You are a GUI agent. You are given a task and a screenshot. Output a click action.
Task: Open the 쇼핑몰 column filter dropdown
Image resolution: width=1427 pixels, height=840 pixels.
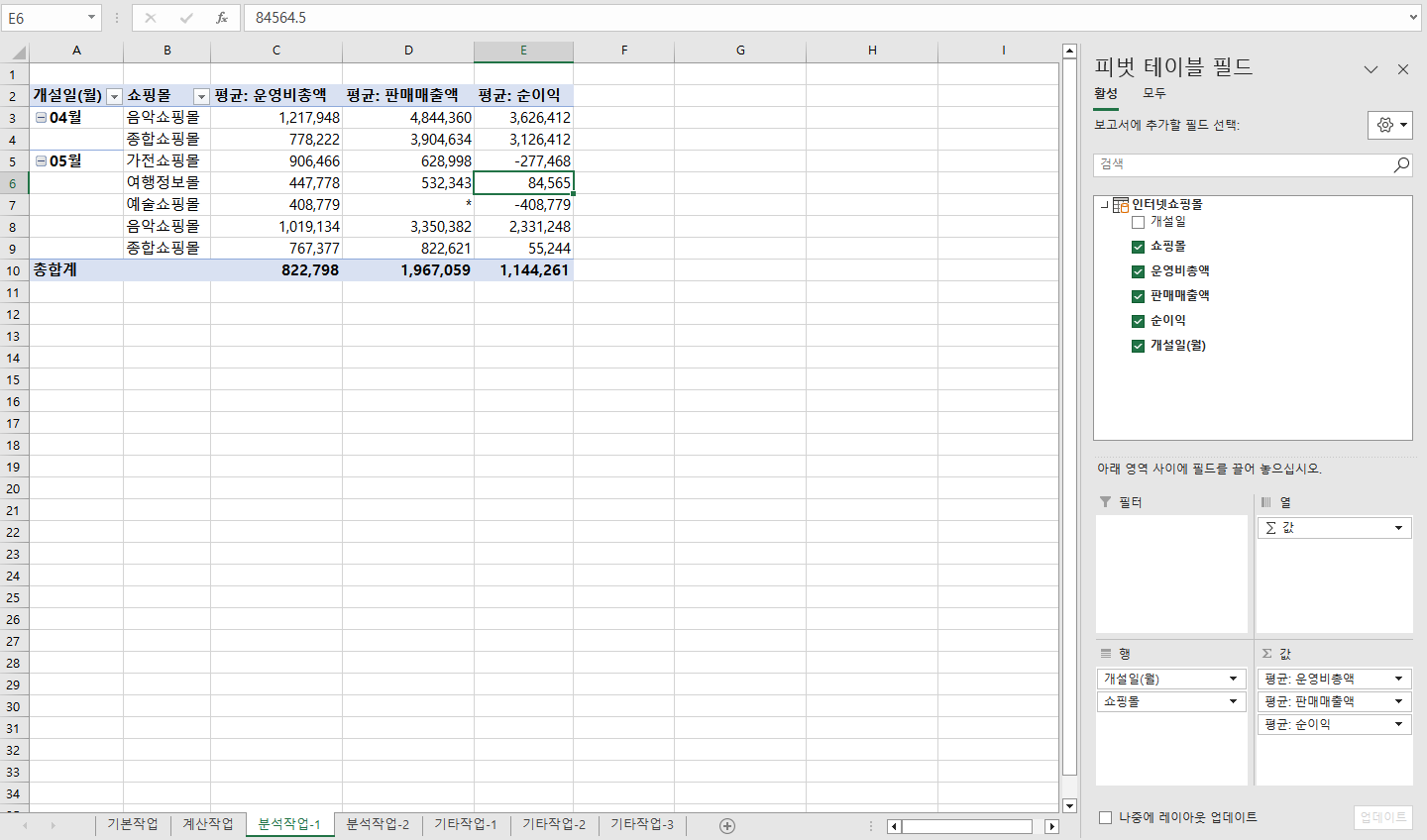click(x=201, y=96)
